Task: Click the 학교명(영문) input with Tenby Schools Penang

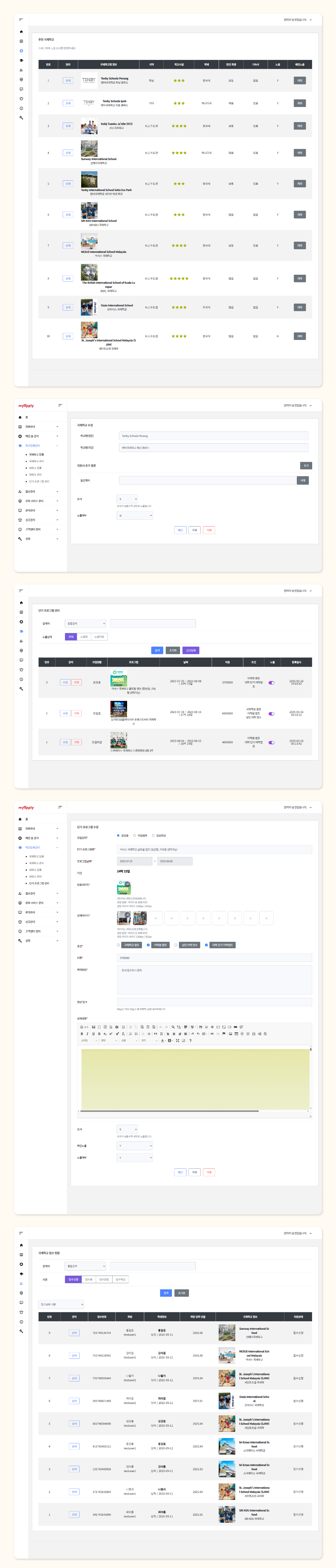Action: click(214, 436)
